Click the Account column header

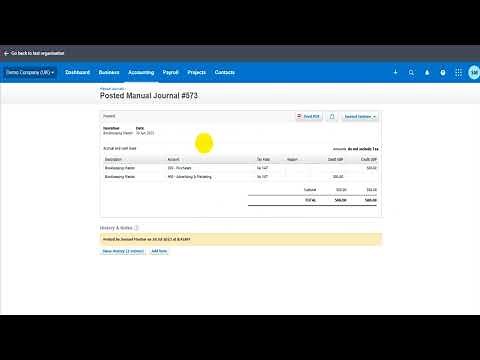click(x=173, y=159)
